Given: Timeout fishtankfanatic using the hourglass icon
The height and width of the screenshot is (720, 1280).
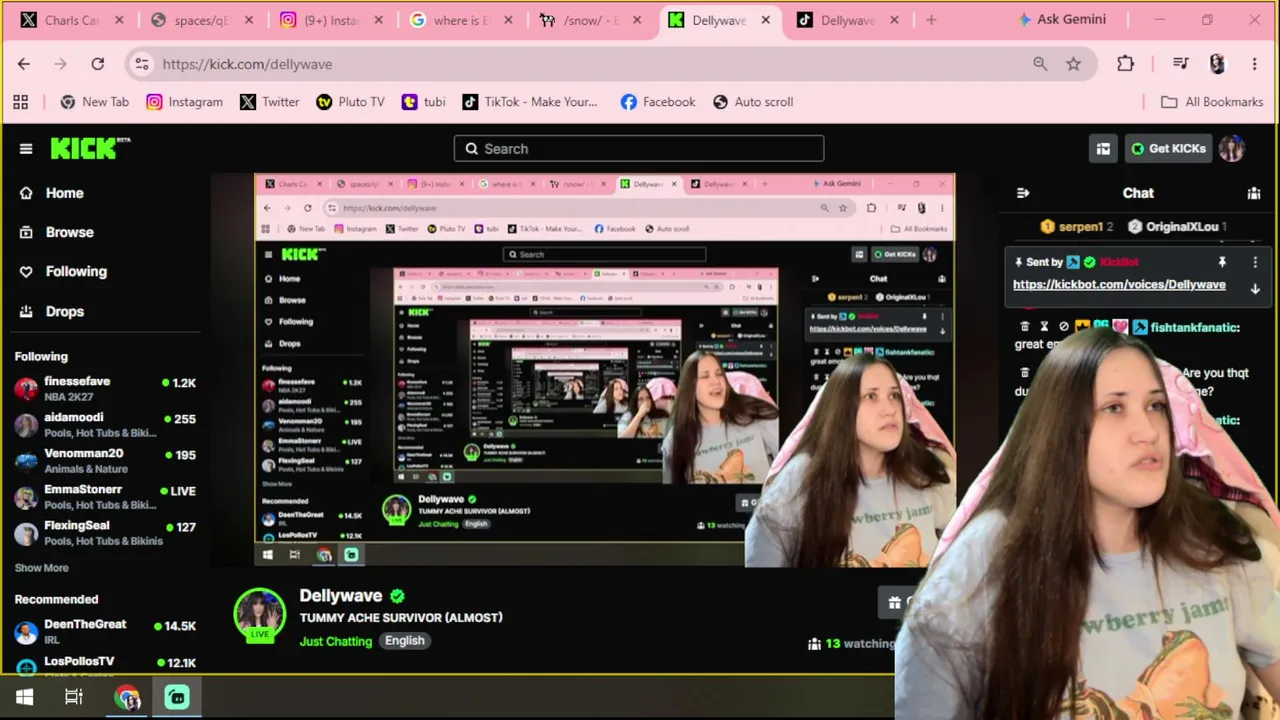Looking at the screenshot, I should (1044, 327).
